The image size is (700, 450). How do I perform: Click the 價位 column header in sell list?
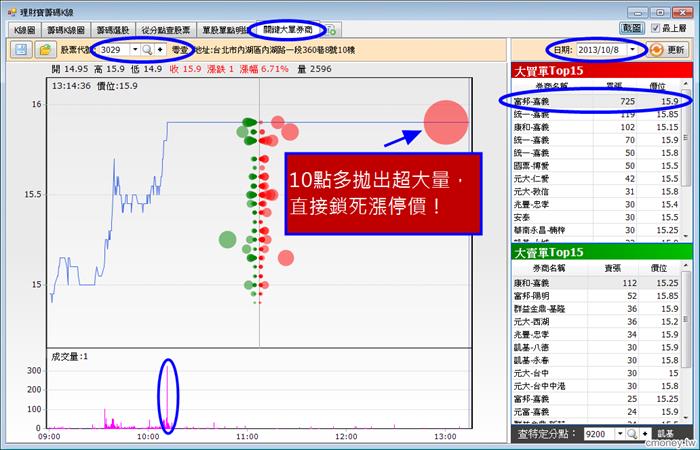[659, 268]
